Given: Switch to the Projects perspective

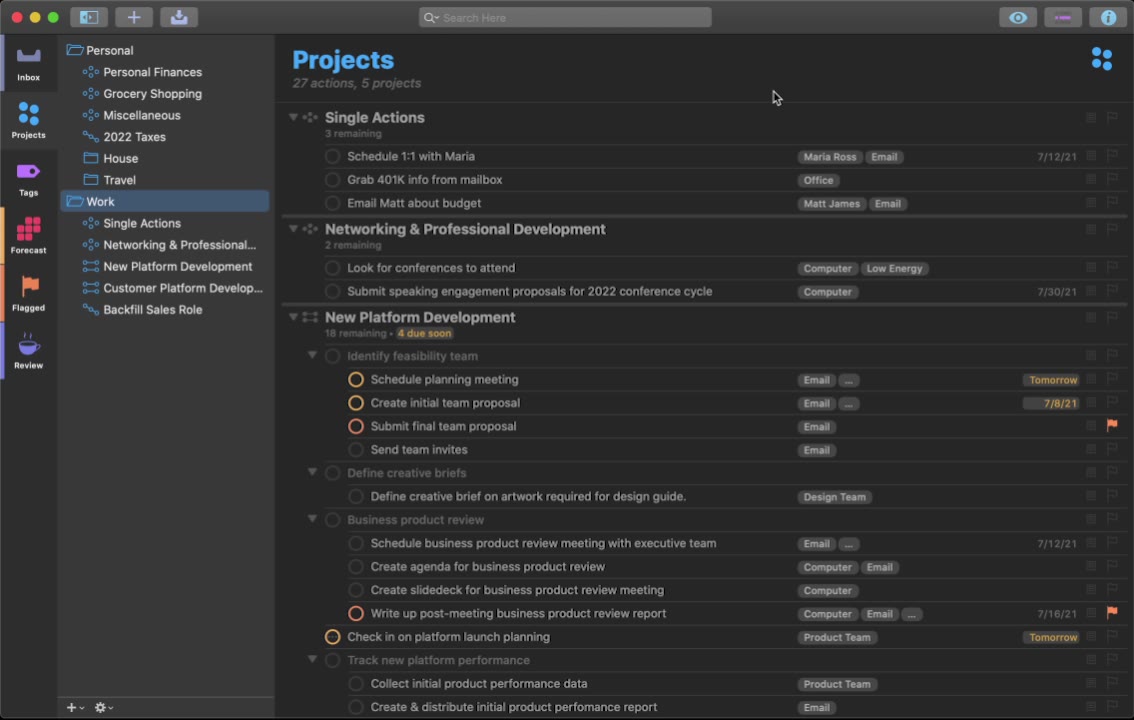Looking at the screenshot, I should coord(28,121).
